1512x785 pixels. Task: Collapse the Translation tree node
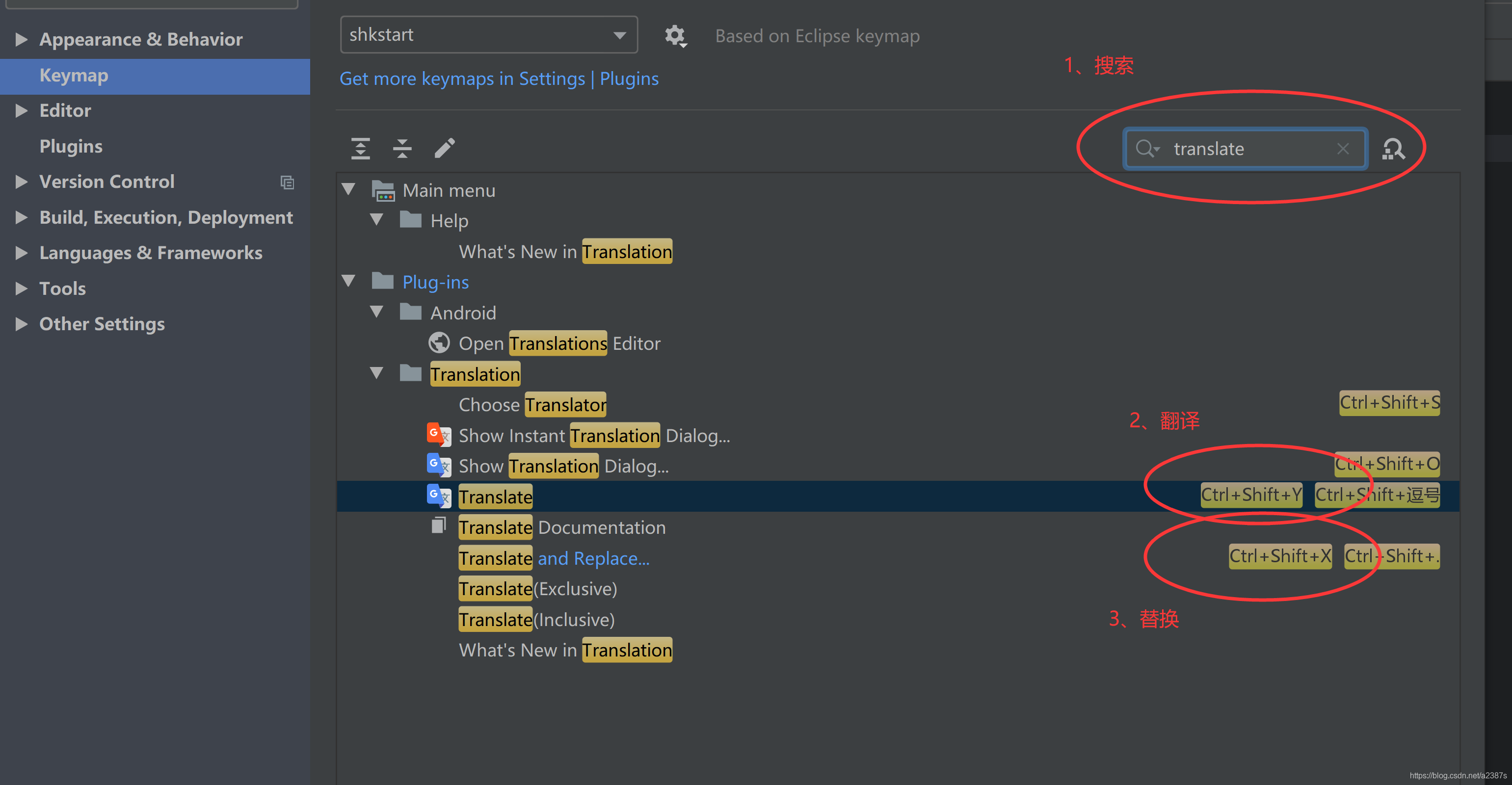pos(377,373)
